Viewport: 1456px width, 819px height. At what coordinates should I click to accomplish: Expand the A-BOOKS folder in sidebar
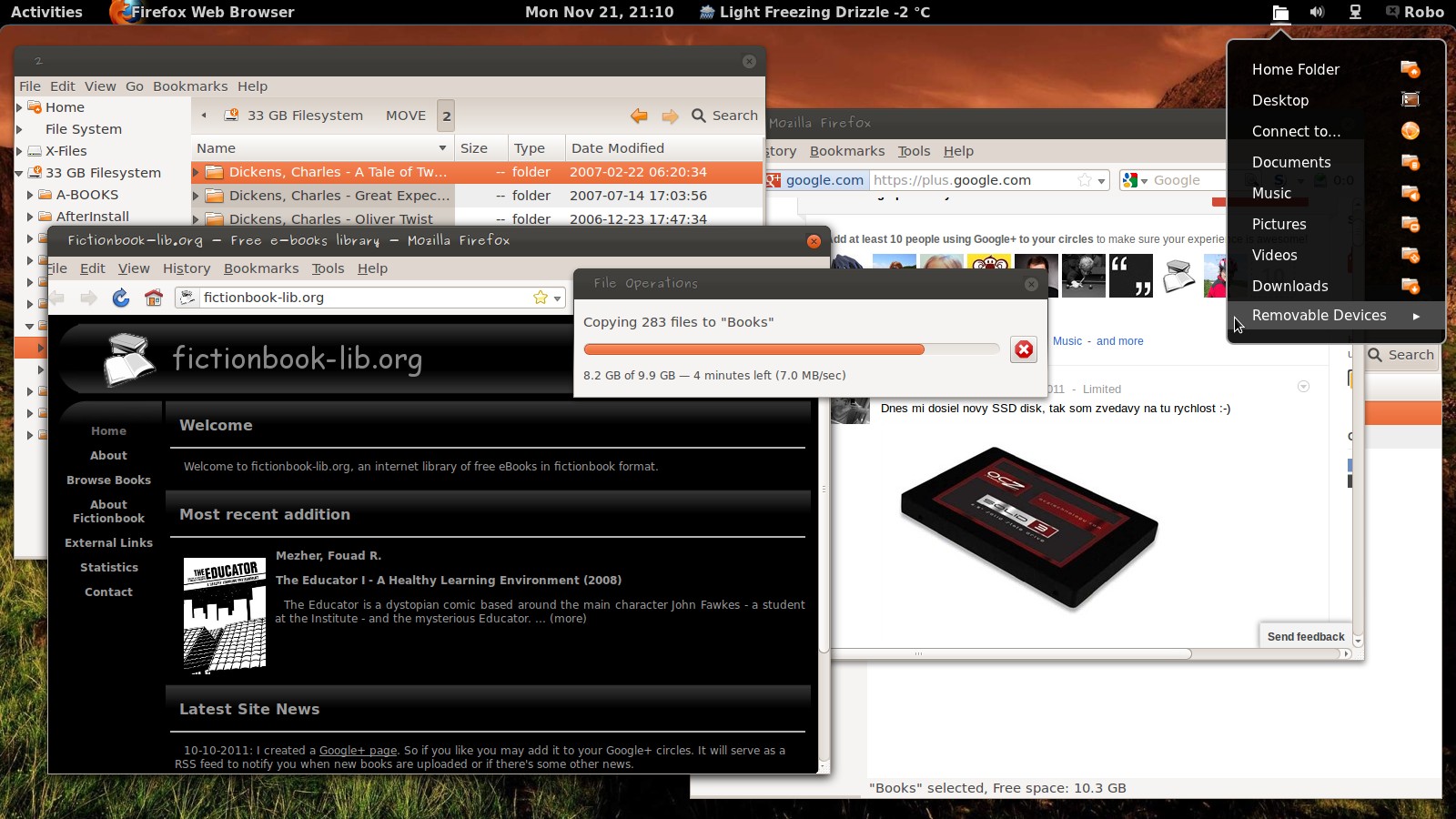[x=30, y=195]
